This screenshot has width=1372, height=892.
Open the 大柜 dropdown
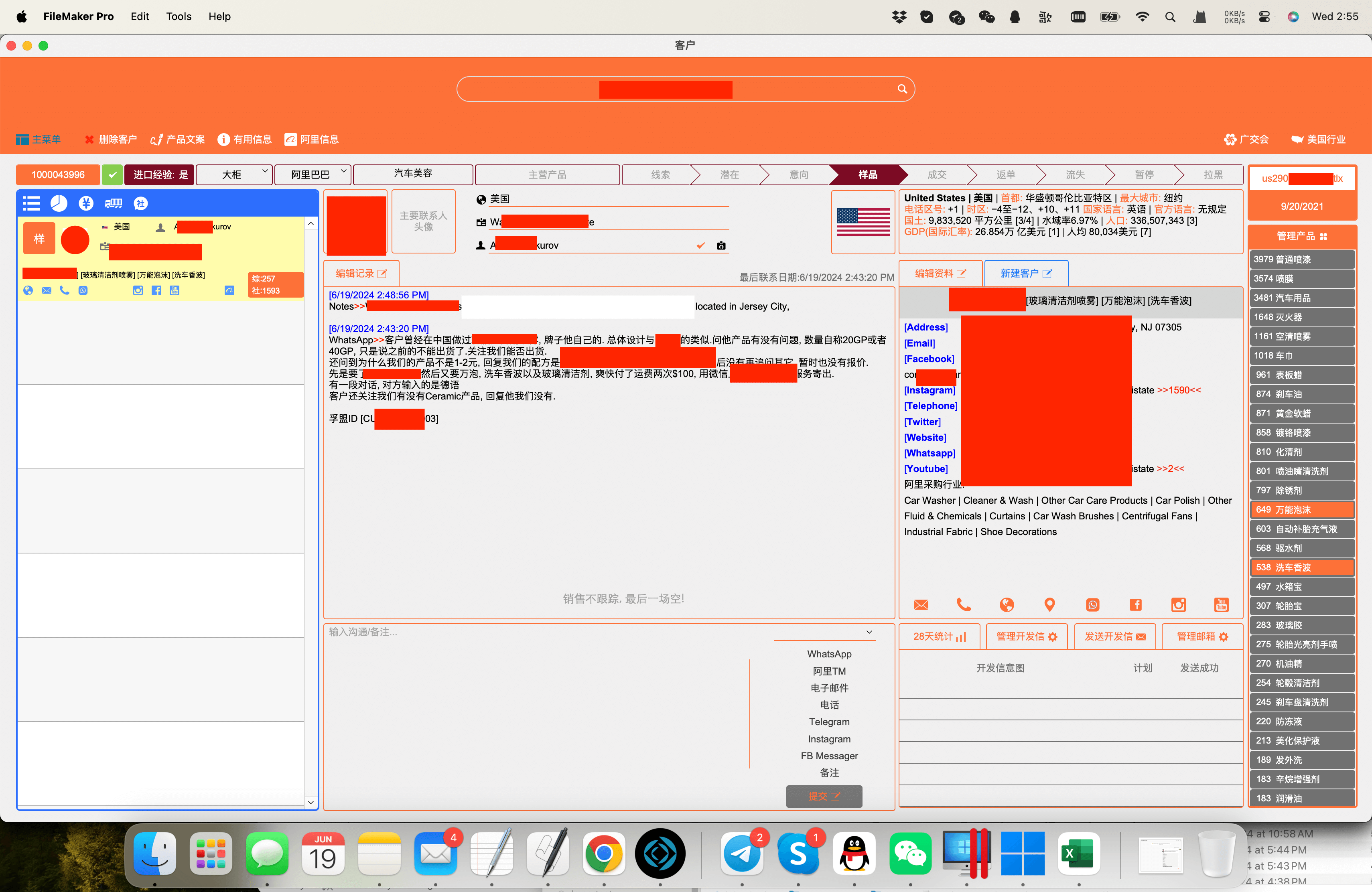coord(234,174)
